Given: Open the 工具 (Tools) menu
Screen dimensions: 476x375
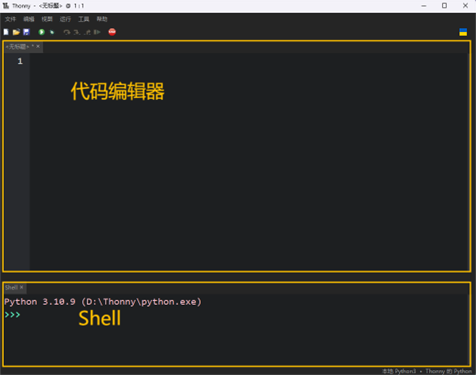Looking at the screenshot, I should (x=84, y=19).
